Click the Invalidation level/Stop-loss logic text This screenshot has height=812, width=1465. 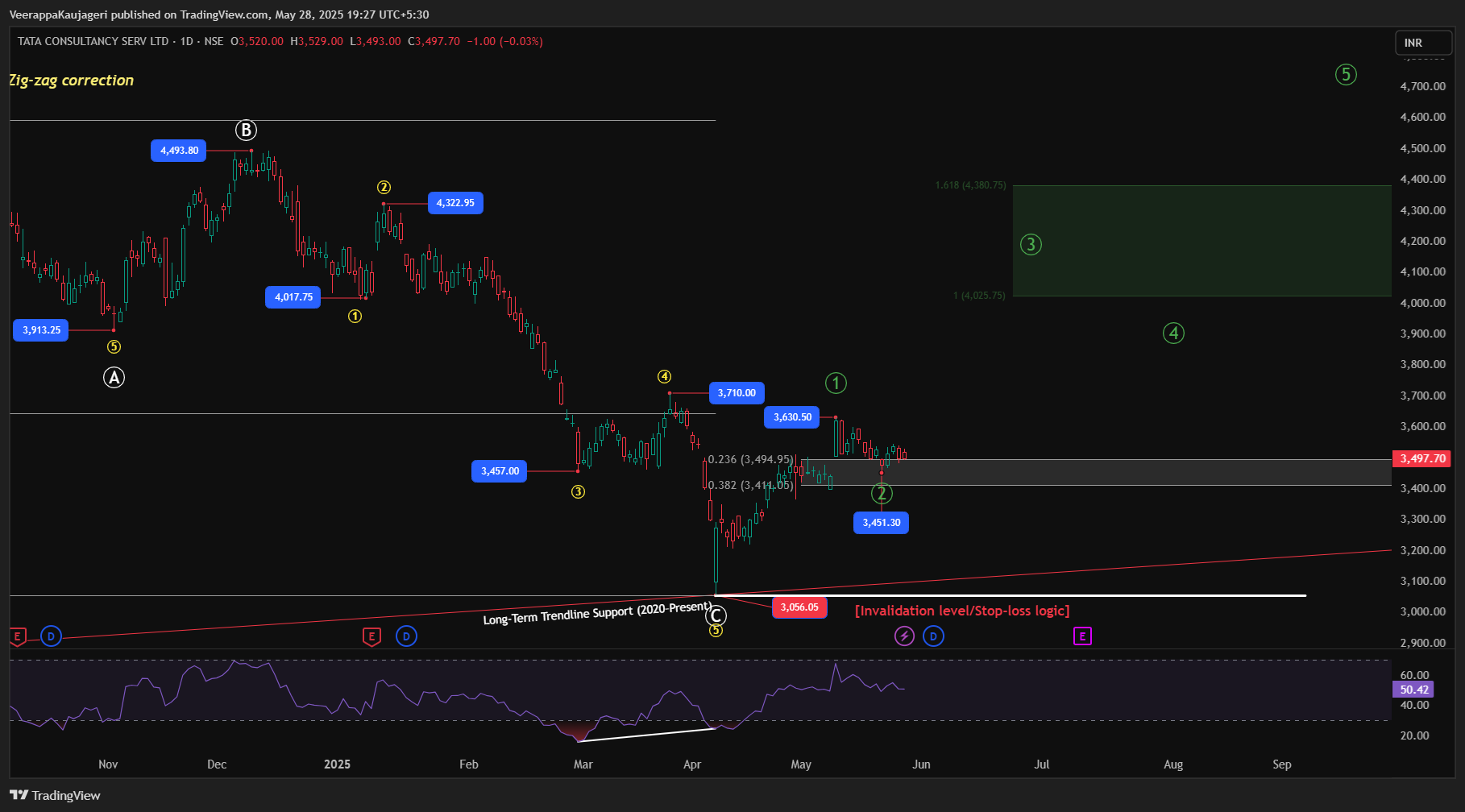(x=962, y=611)
